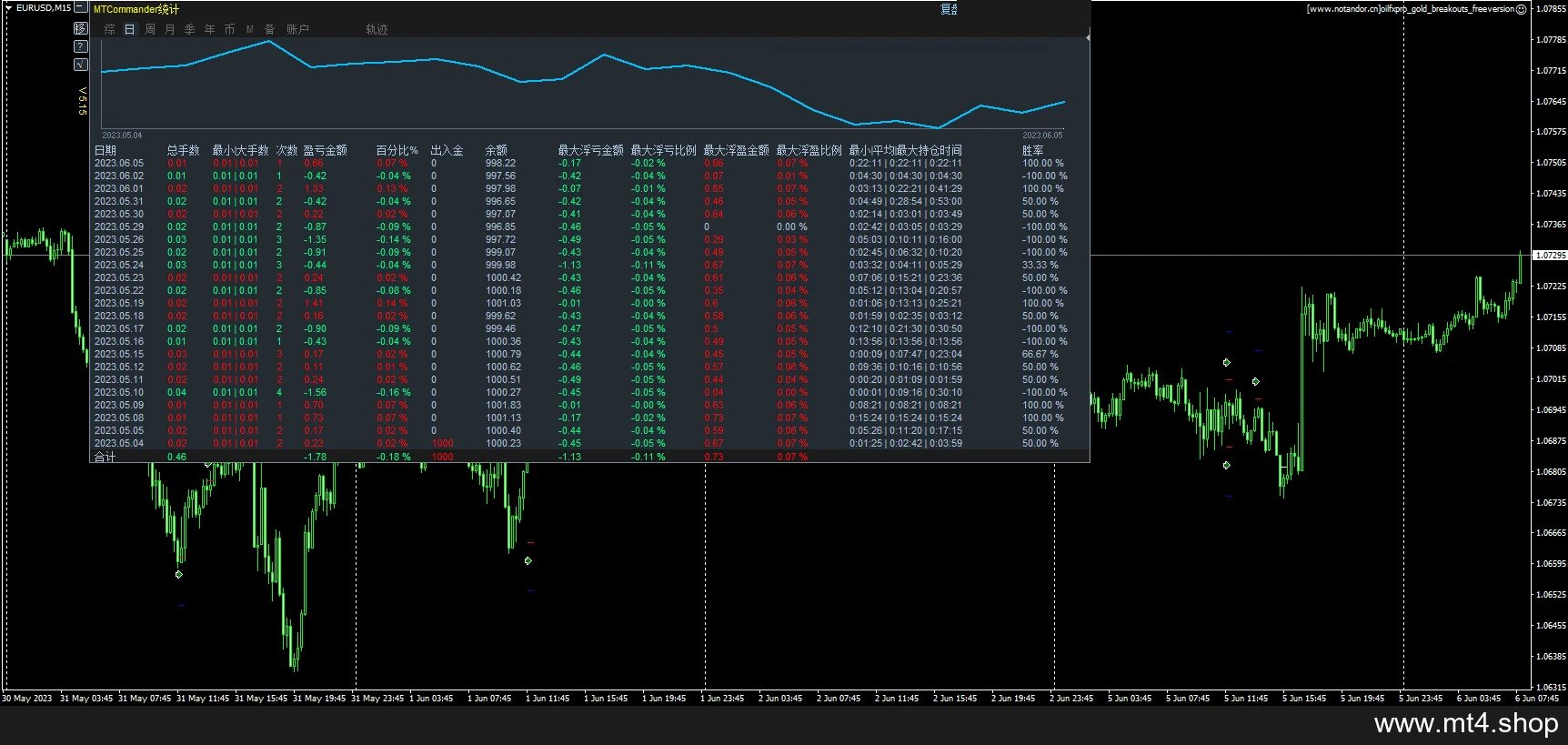The height and width of the screenshot is (745, 1568).
Task: Click the 复盘 review button
Action: coord(949,9)
